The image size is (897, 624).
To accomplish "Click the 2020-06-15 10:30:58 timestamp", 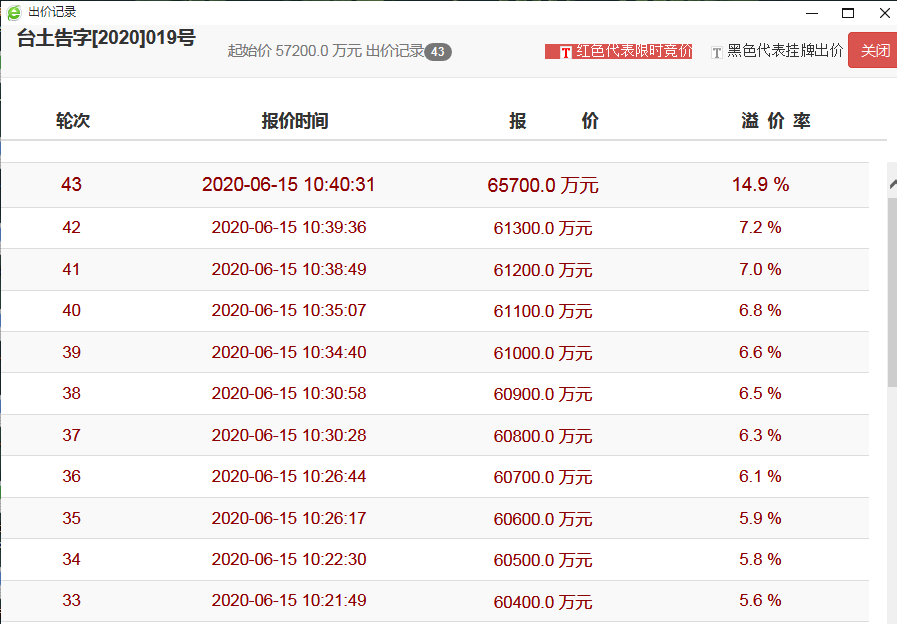I will 289,393.
